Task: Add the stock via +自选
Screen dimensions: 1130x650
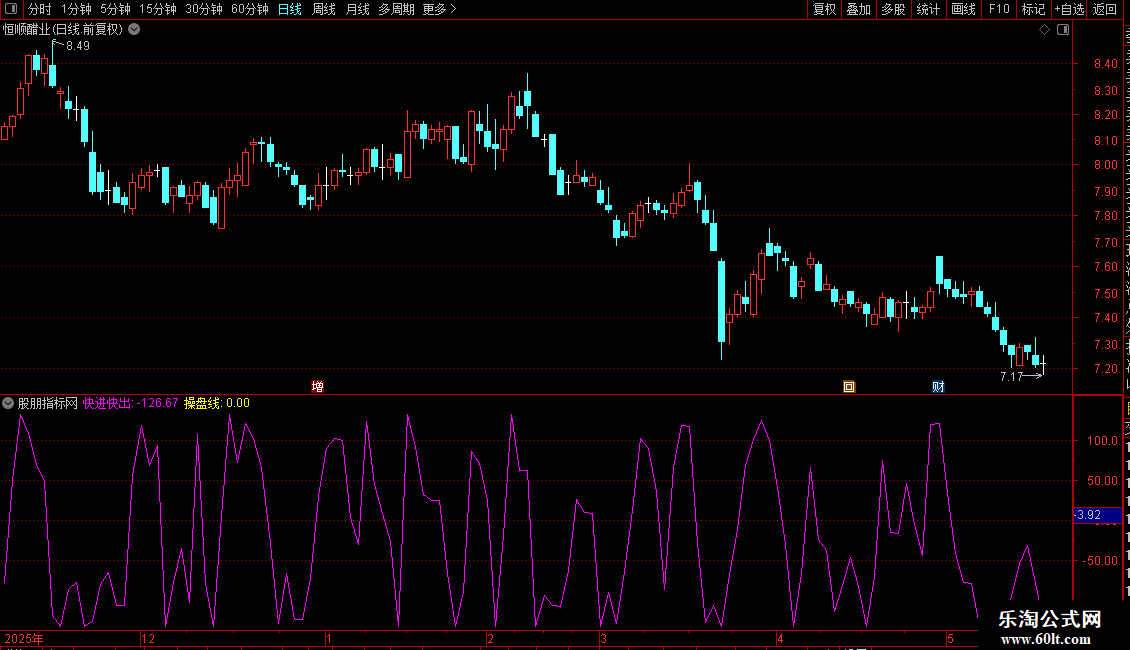Action: tap(1069, 9)
